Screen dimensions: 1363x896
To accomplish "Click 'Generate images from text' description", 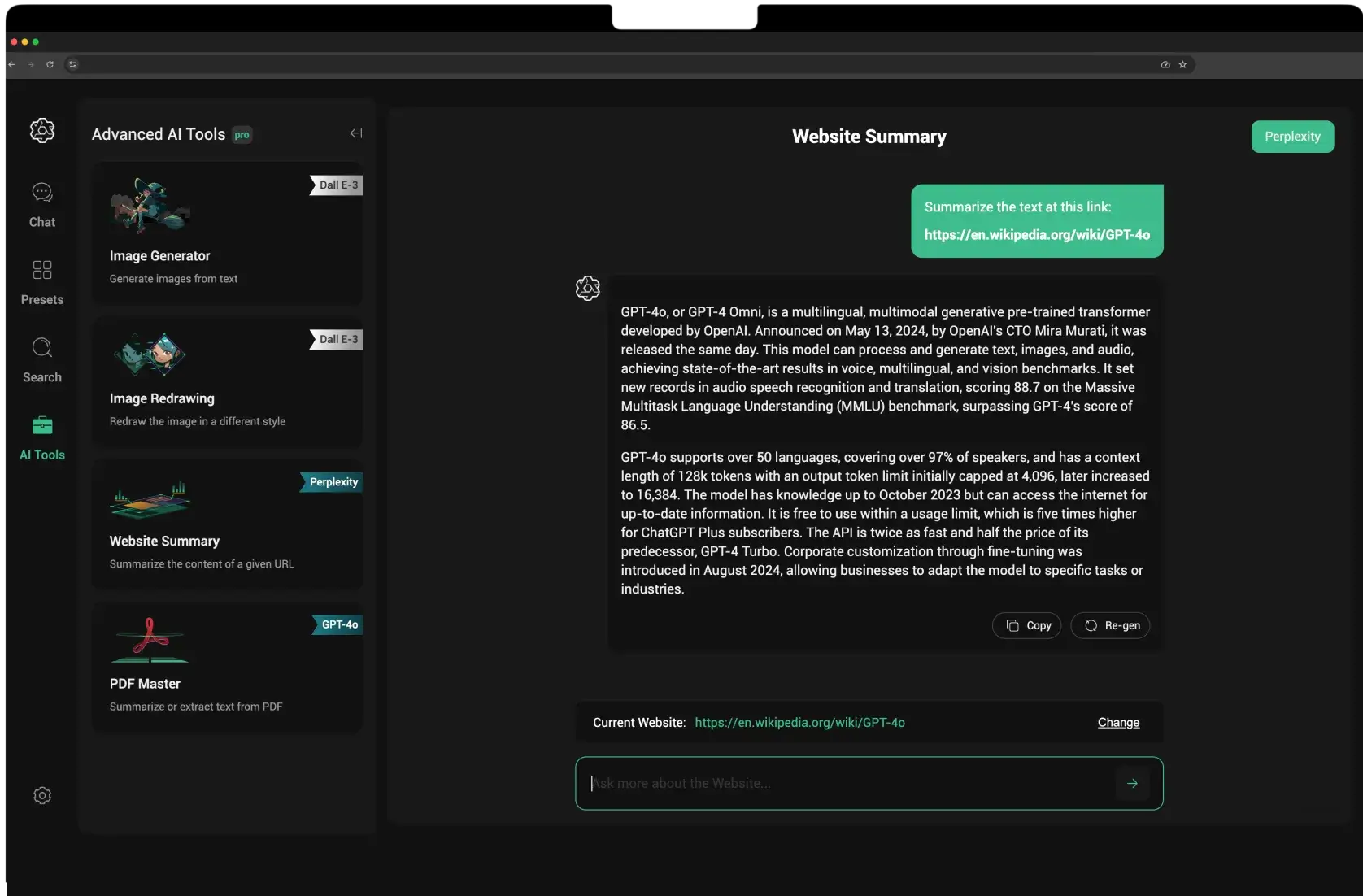I will coord(173,279).
